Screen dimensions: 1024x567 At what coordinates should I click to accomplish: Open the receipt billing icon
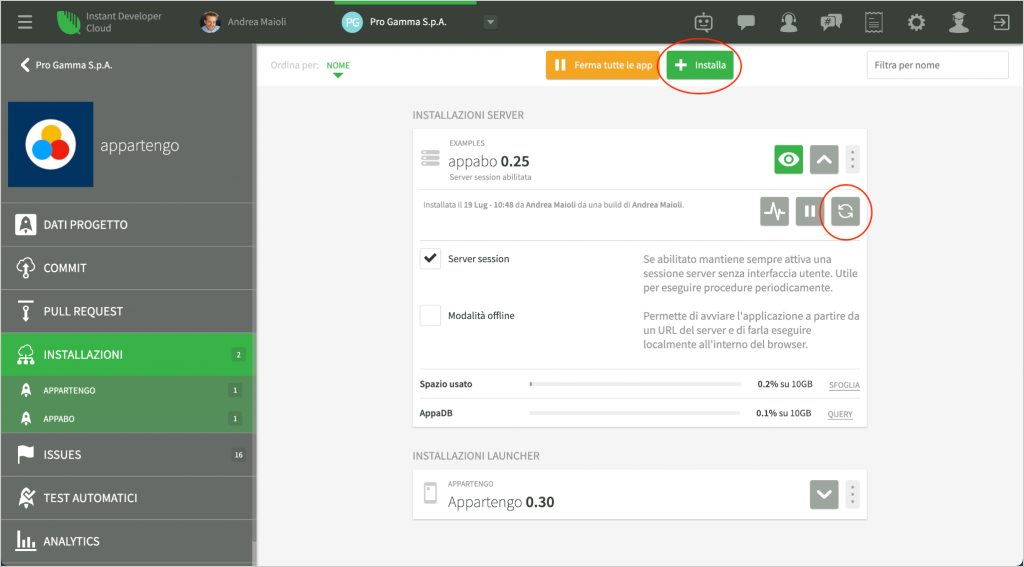tap(873, 23)
